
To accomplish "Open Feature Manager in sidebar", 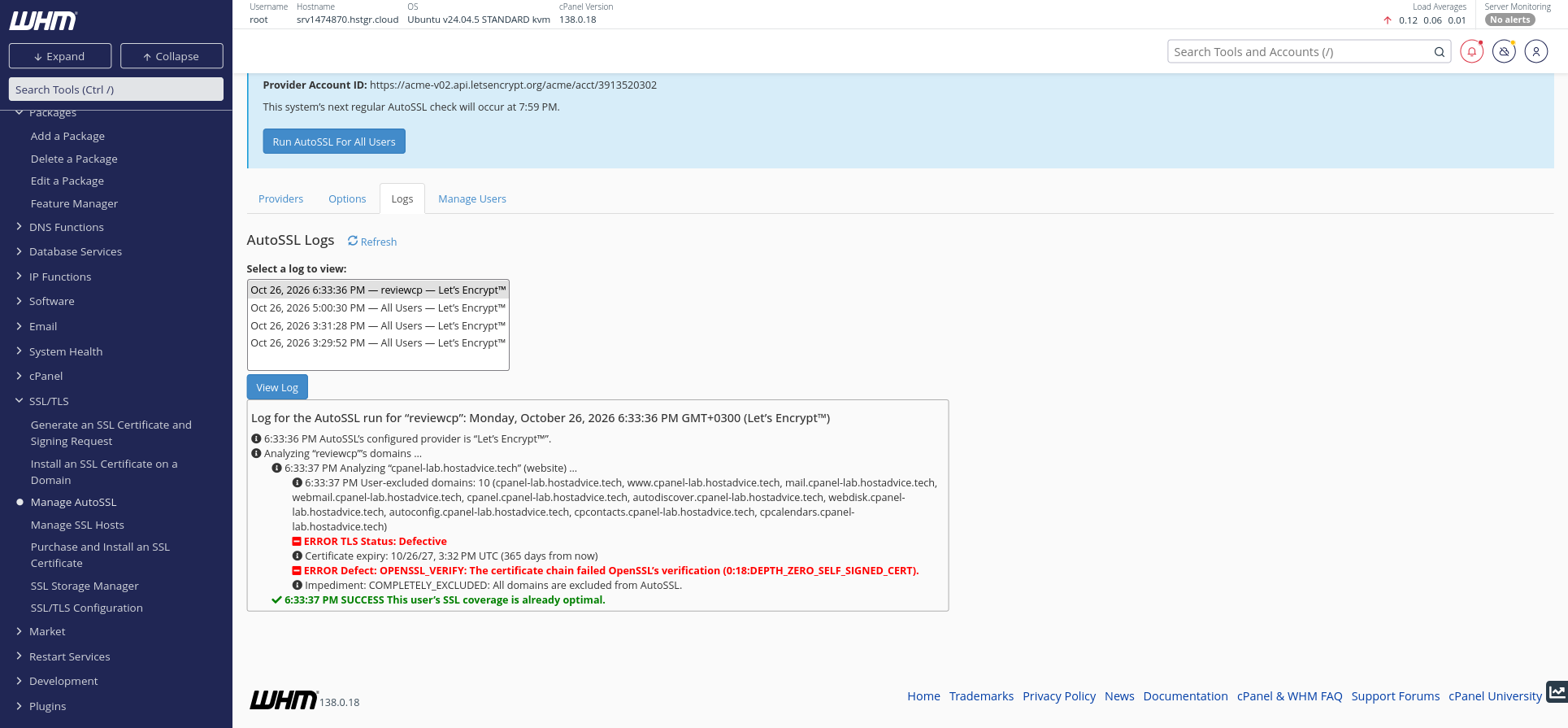I will click(74, 203).
